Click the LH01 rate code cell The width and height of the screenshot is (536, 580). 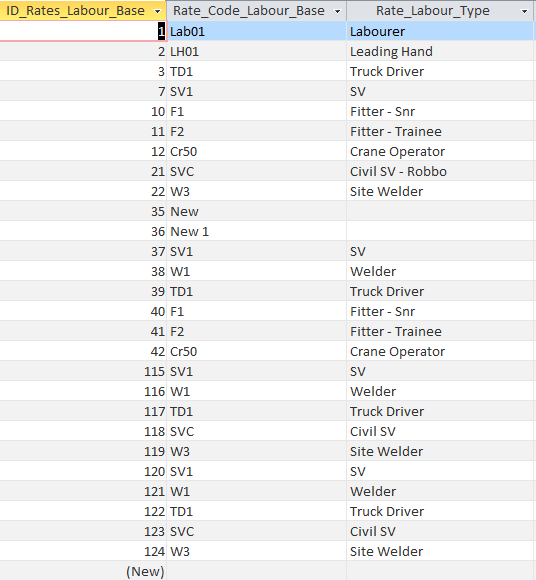pos(256,51)
